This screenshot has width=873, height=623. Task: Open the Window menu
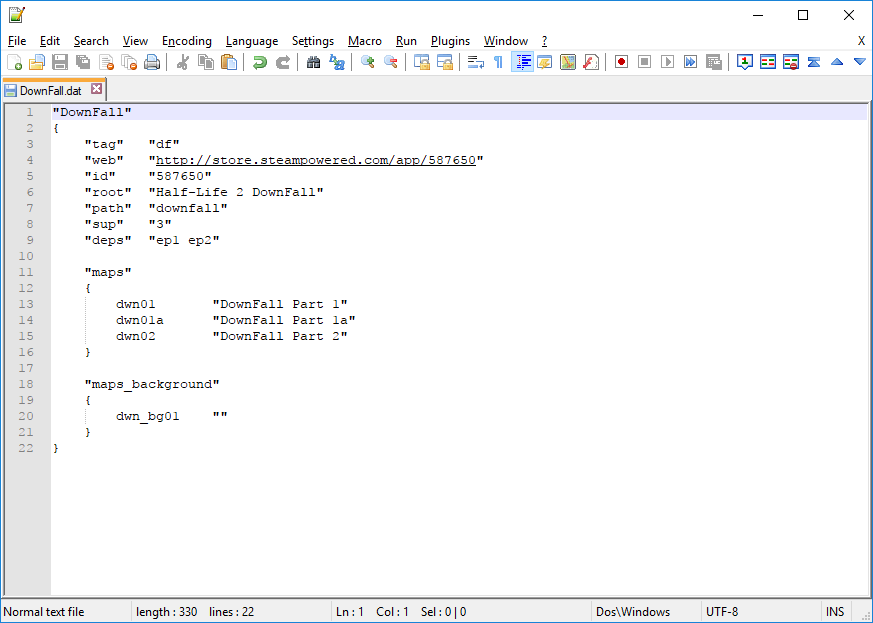tap(506, 41)
